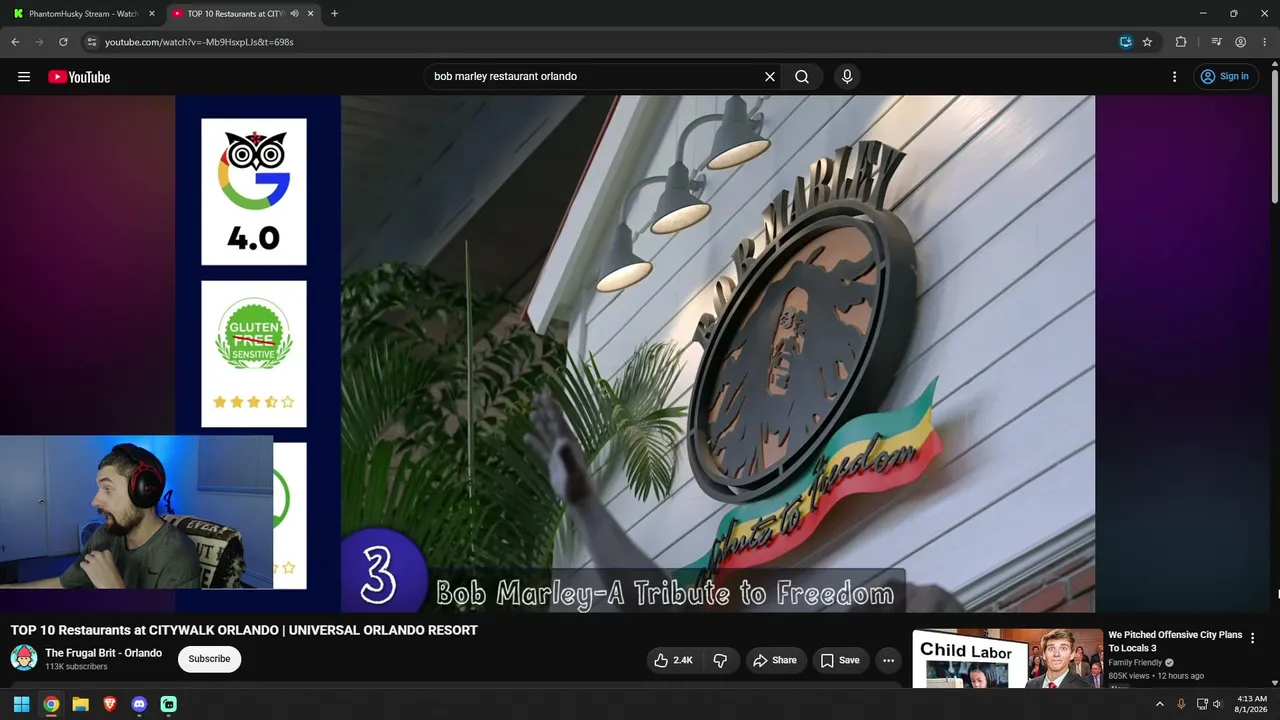Open the tray microphone indicator

click(x=1181, y=704)
